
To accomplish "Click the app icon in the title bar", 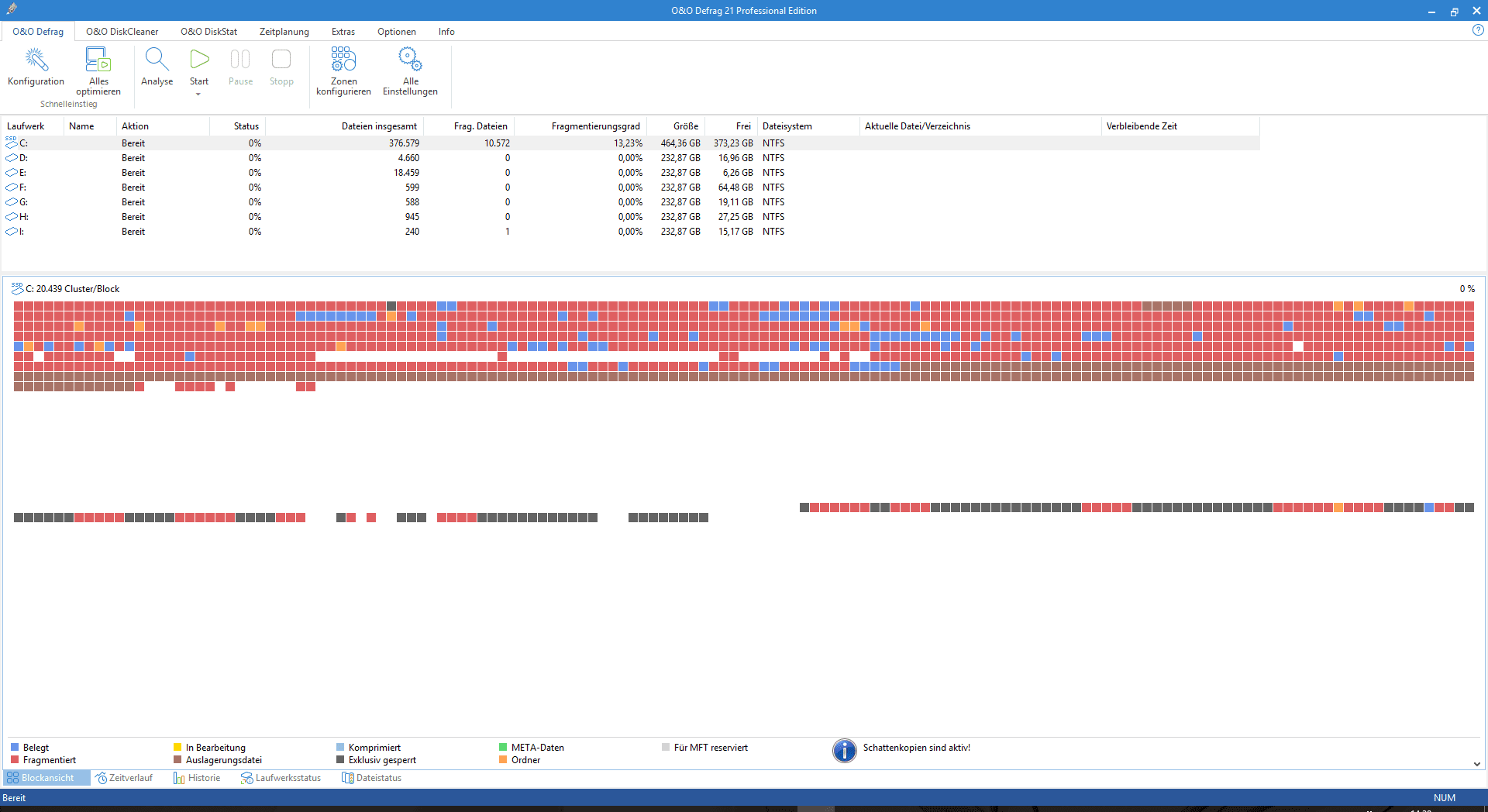I will point(11,9).
